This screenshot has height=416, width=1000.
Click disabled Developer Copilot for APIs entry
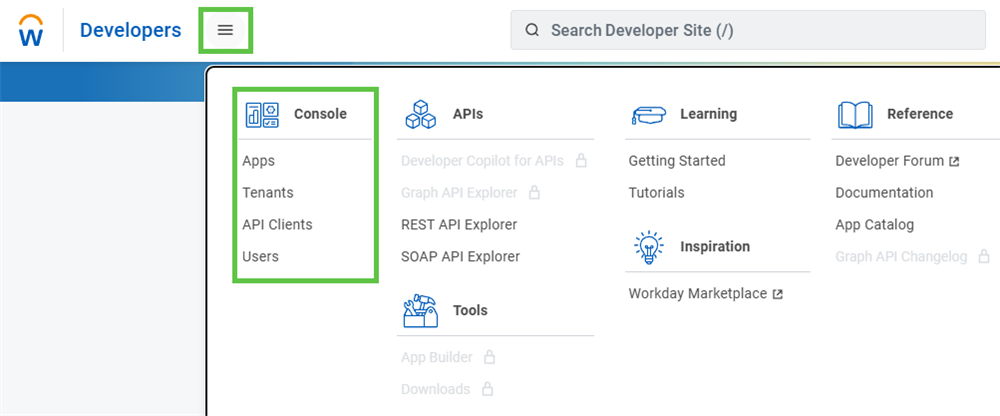482,161
